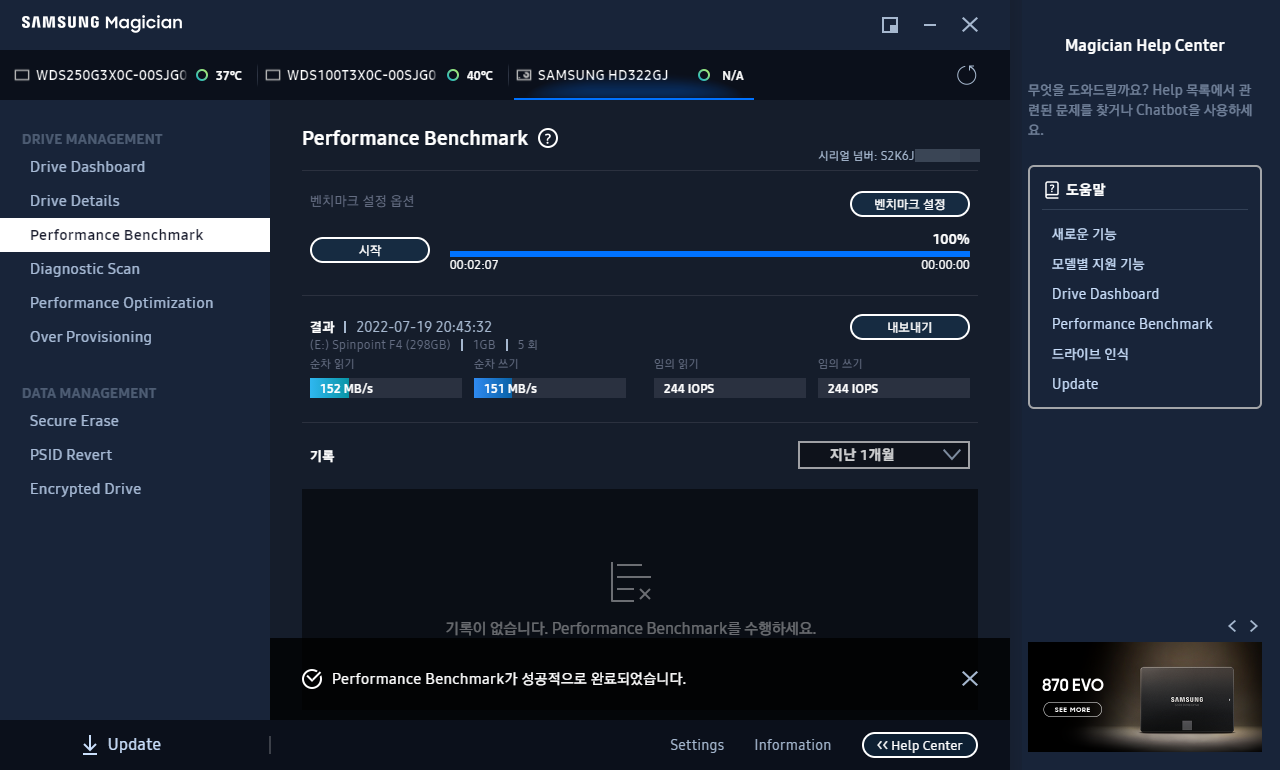Viewport: 1280px width, 770px height.
Task: Click the 244 IOPS random read value
Action: pos(689,388)
